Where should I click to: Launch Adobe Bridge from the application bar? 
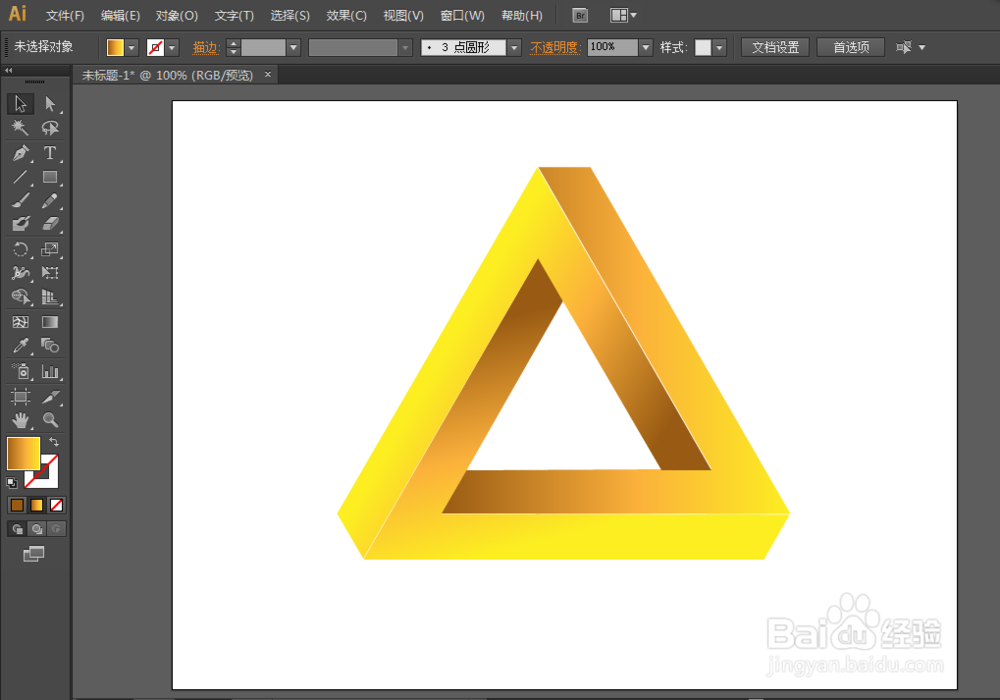(x=579, y=15)
